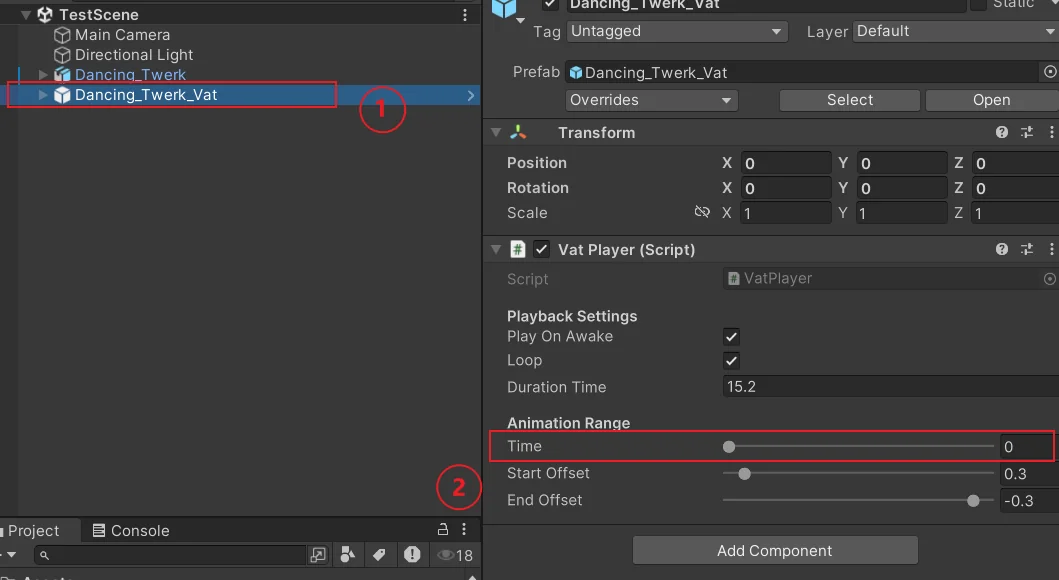This screenshot has height=580, width=1059.
Task: Edit Rotation X field
Action: (786, 188)
